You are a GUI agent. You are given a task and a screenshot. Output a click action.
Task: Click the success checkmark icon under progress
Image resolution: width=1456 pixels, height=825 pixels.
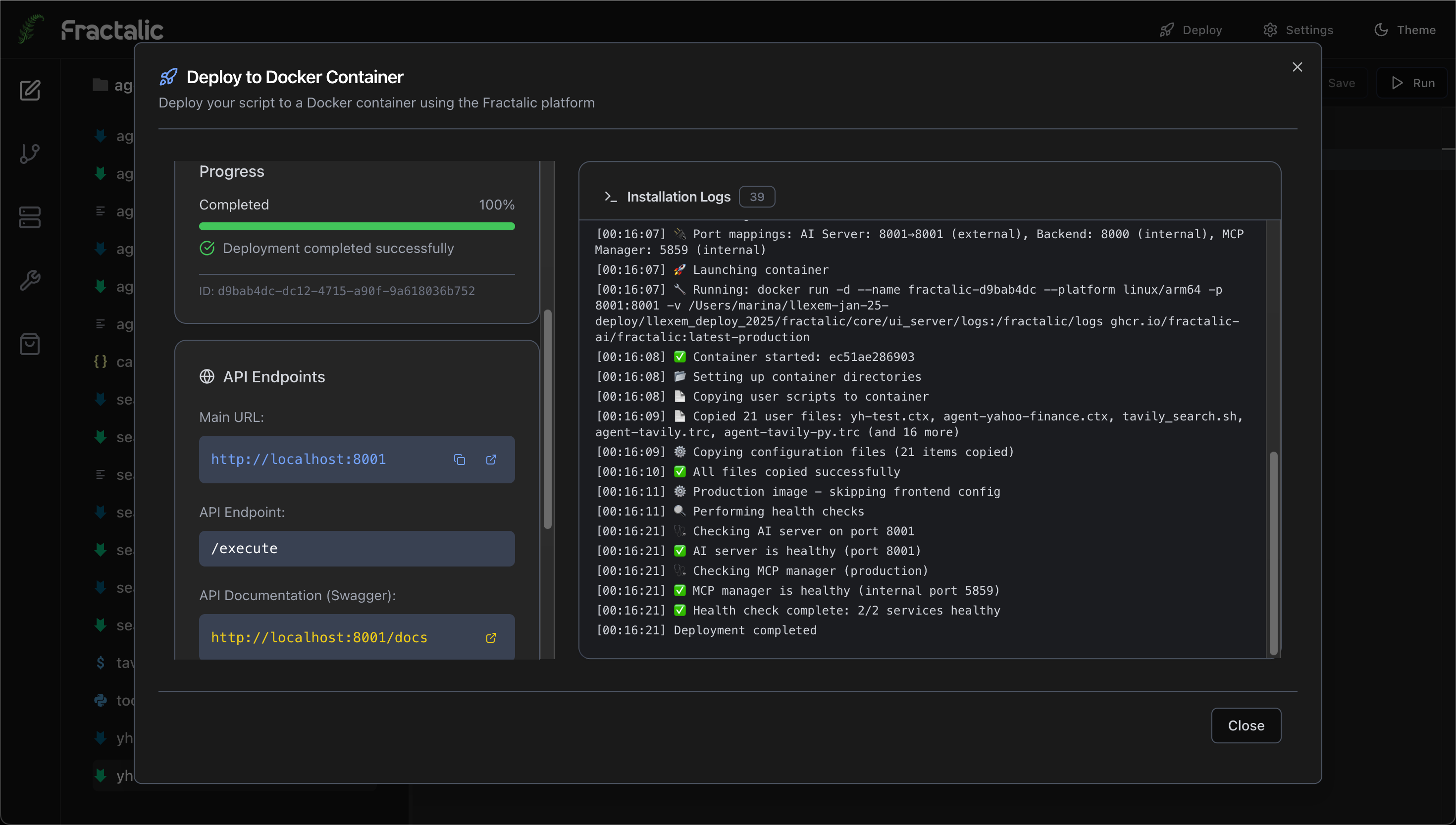pyautogui.click(x=207, y=248)
